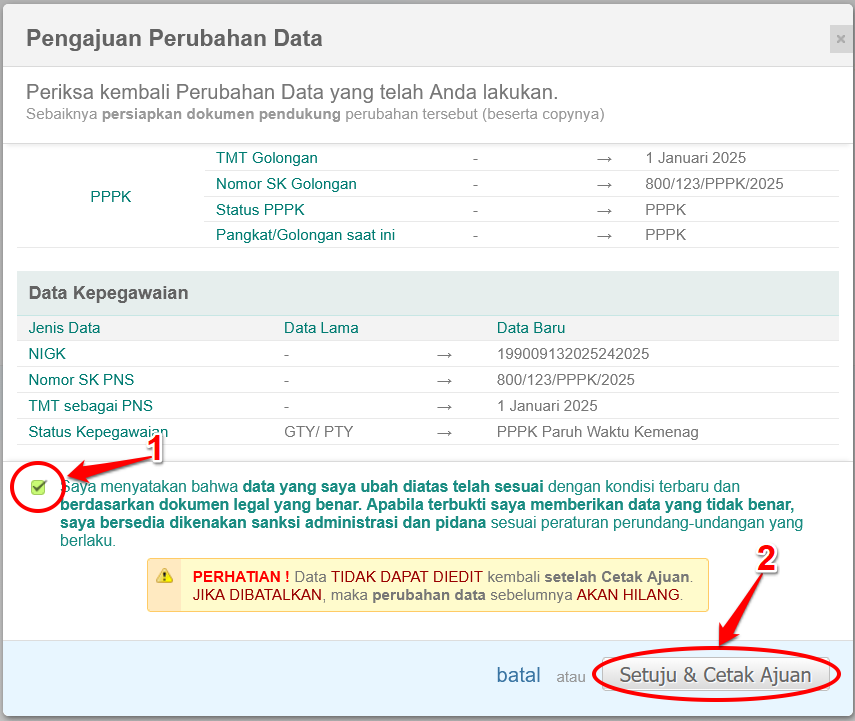
Task: Select the NIGK value 199009132025242025
Action: point(572,354)
